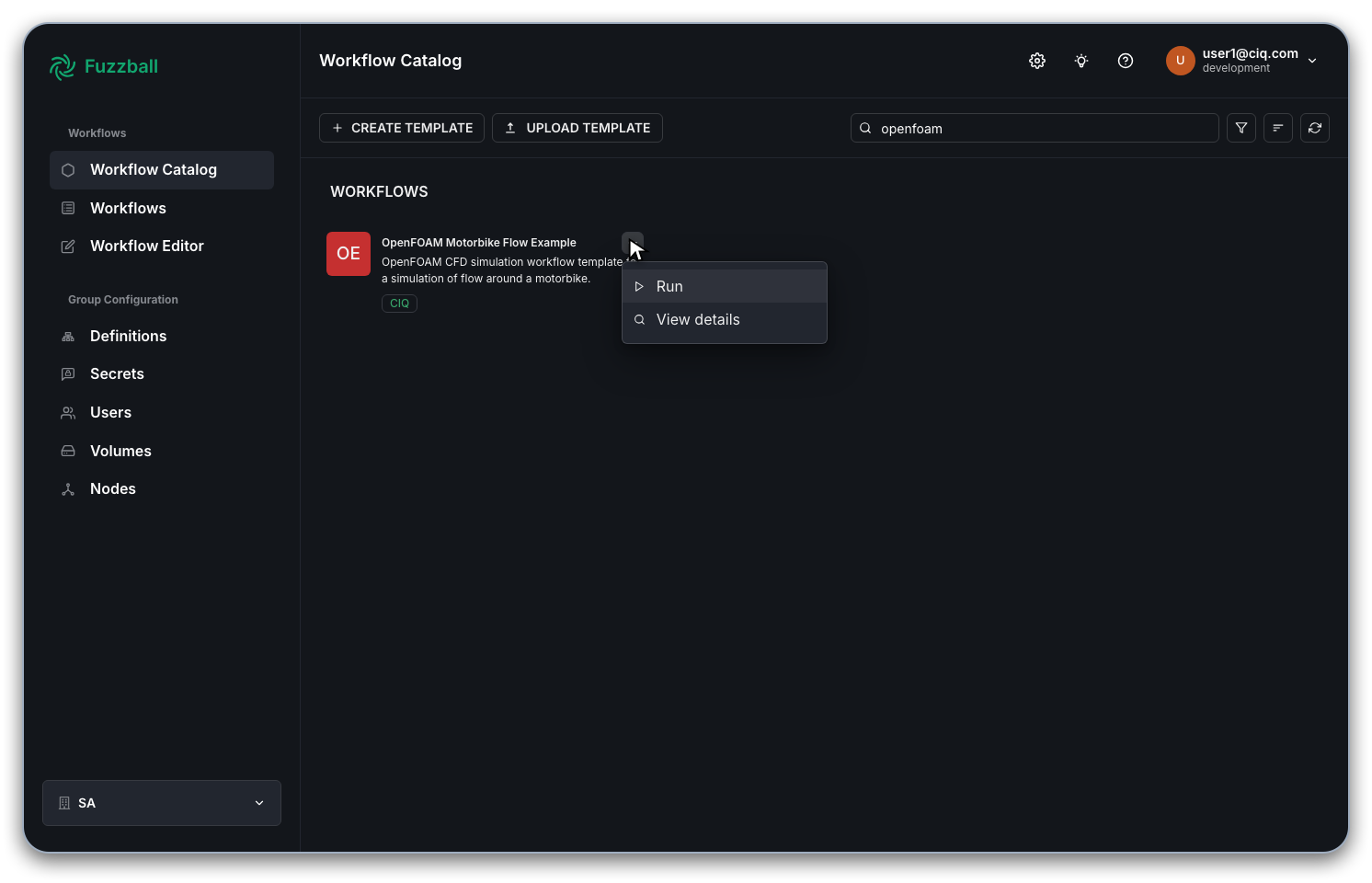Click the Definitions sidebar icon

click(68, 337)
